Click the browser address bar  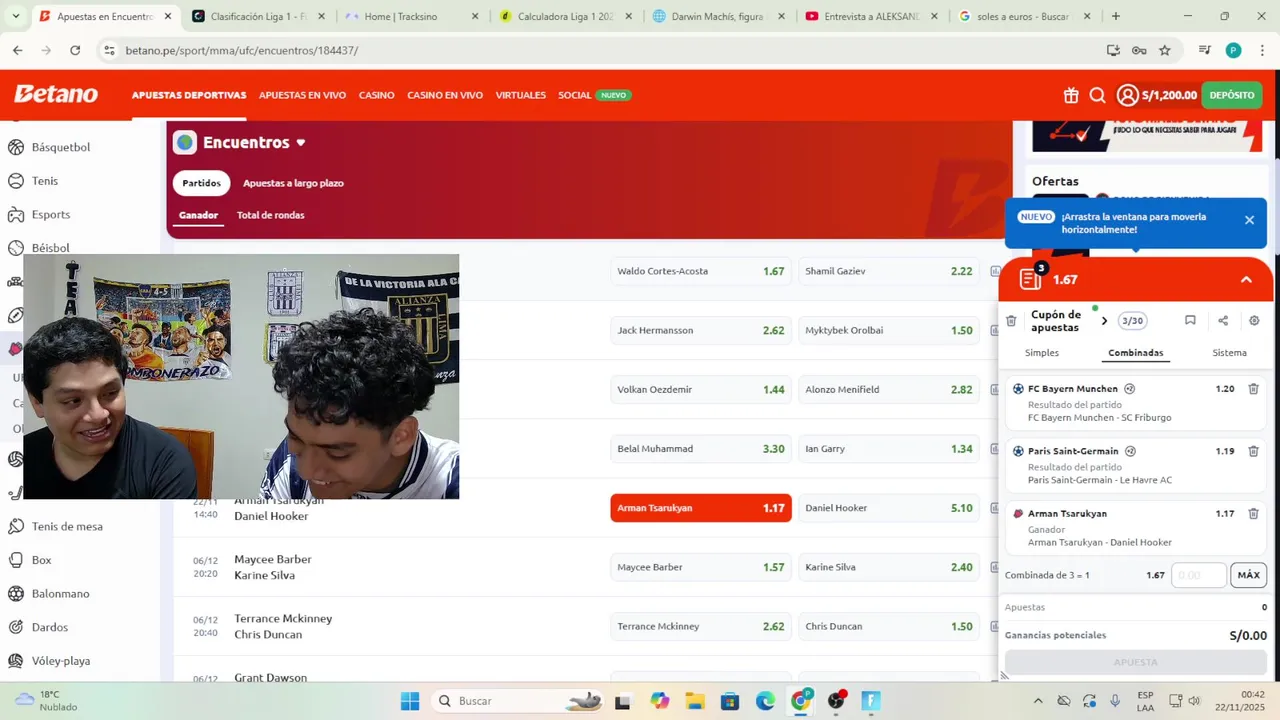[600, 50]
